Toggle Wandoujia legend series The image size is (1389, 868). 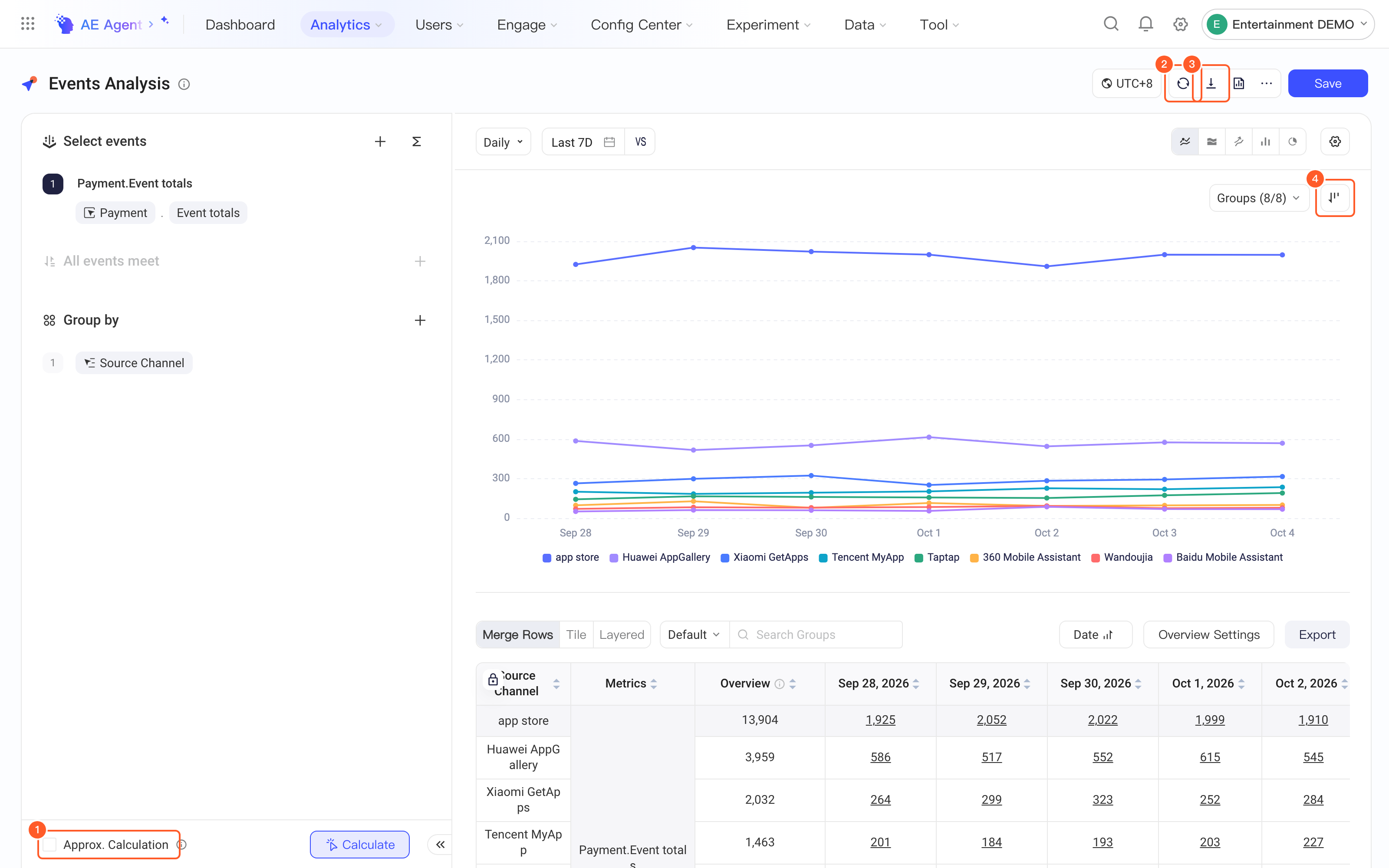pos(1122,557)
